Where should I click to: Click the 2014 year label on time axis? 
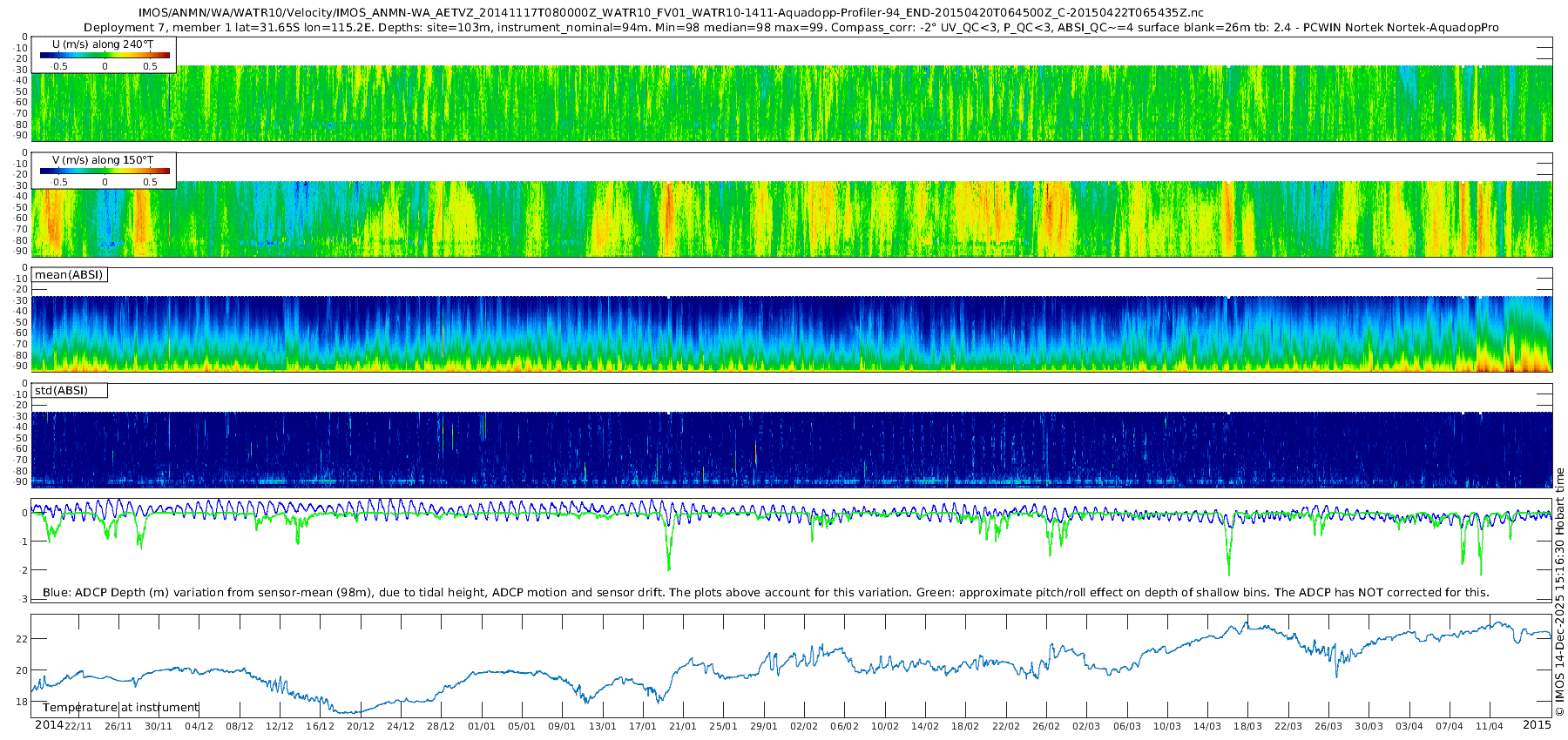tap(49, 725)
